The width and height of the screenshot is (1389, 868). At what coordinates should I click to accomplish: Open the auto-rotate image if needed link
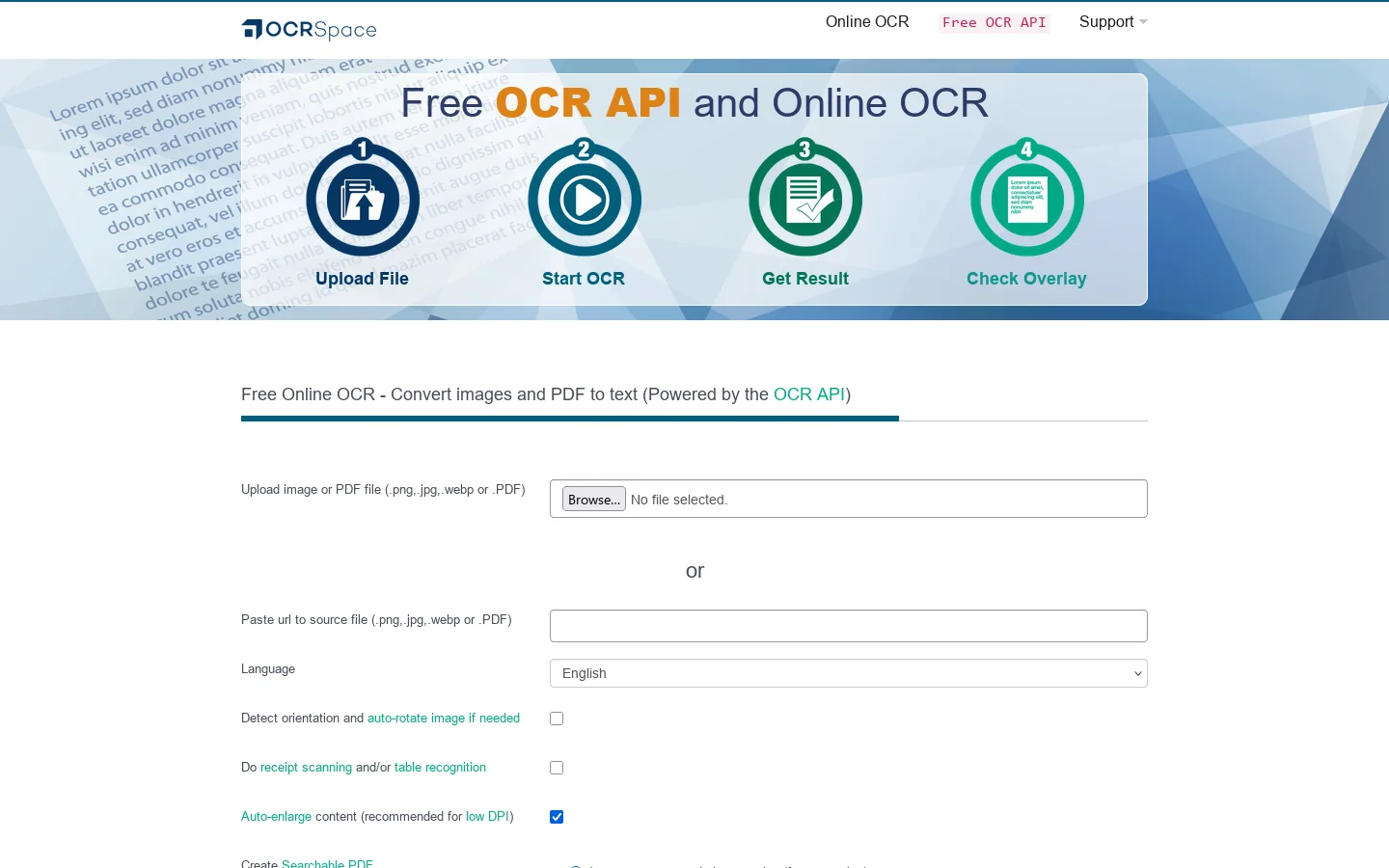444,718
